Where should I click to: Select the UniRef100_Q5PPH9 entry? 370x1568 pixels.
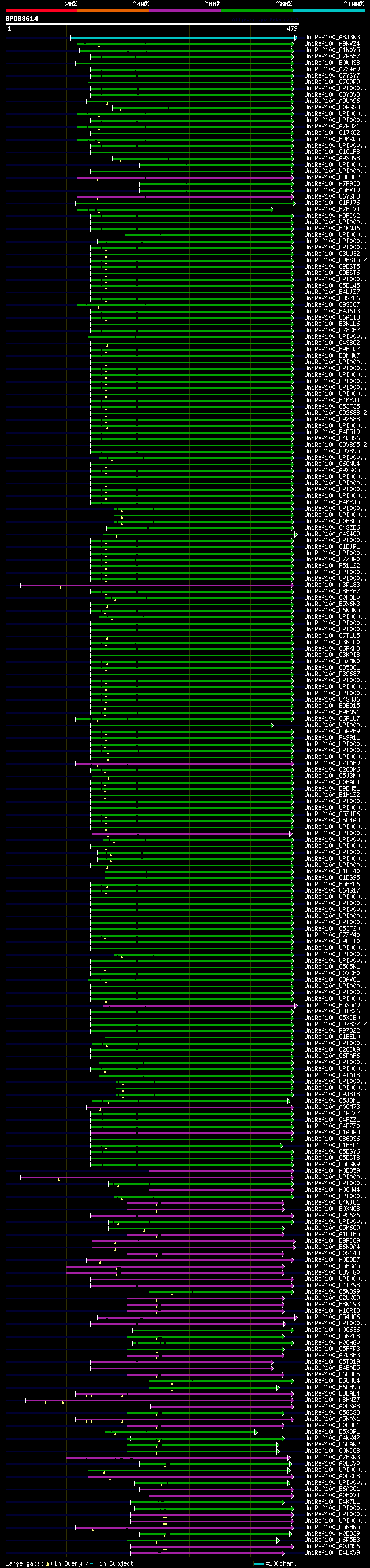tap(332, 732)
